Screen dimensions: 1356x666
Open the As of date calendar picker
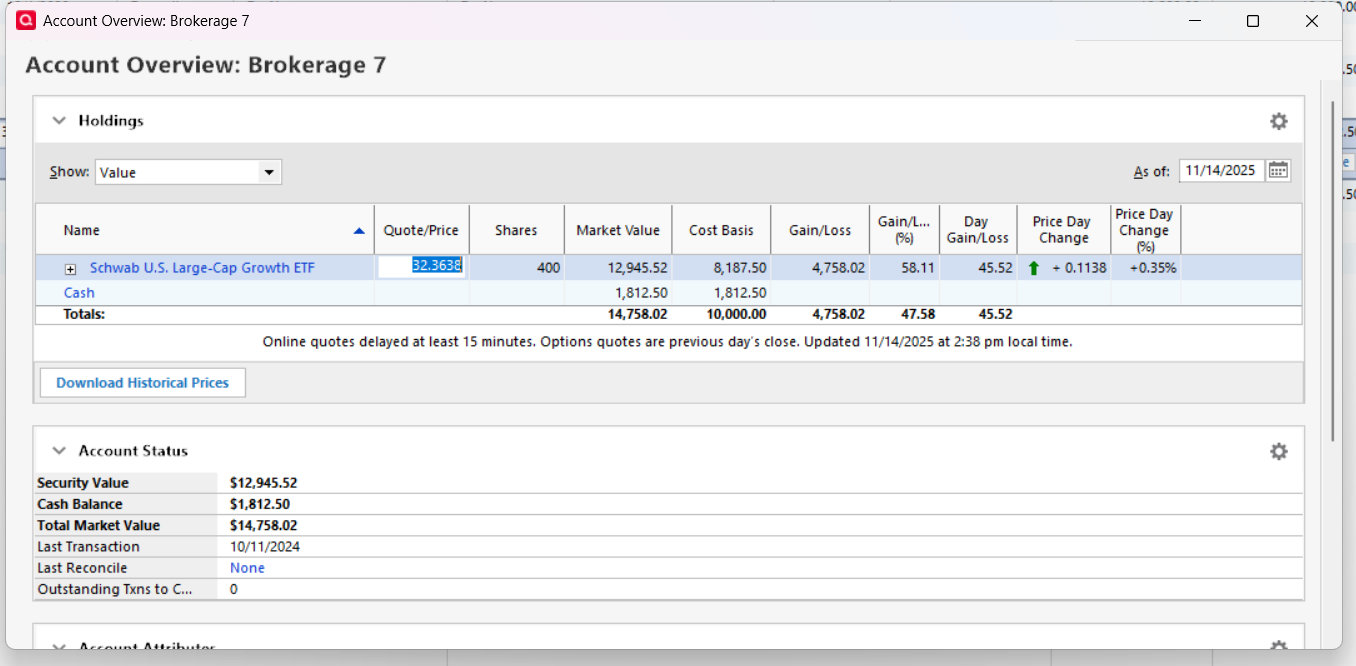coord(1278,171)
